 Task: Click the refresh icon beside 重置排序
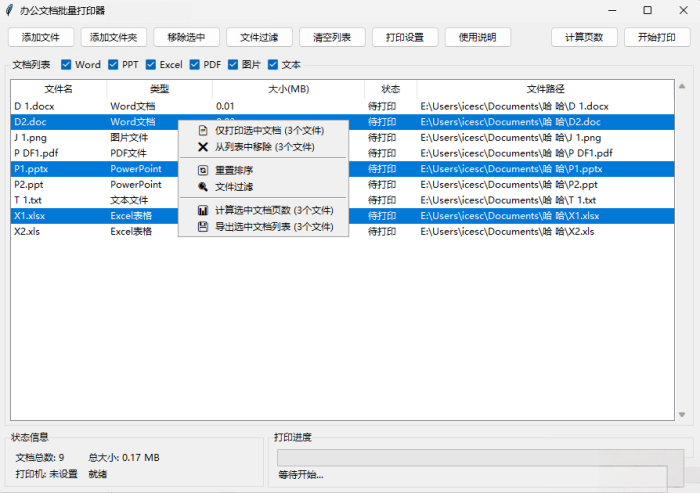pos(203,170)
